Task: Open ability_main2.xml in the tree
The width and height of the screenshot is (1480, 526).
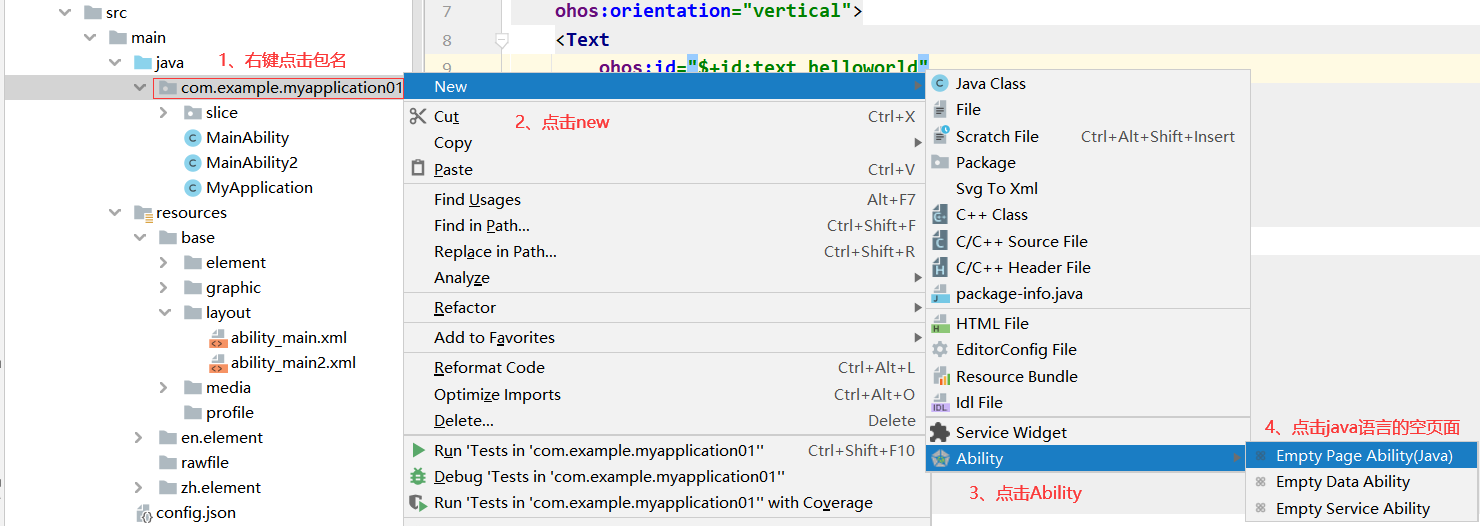Action: (x=293, y=363)
